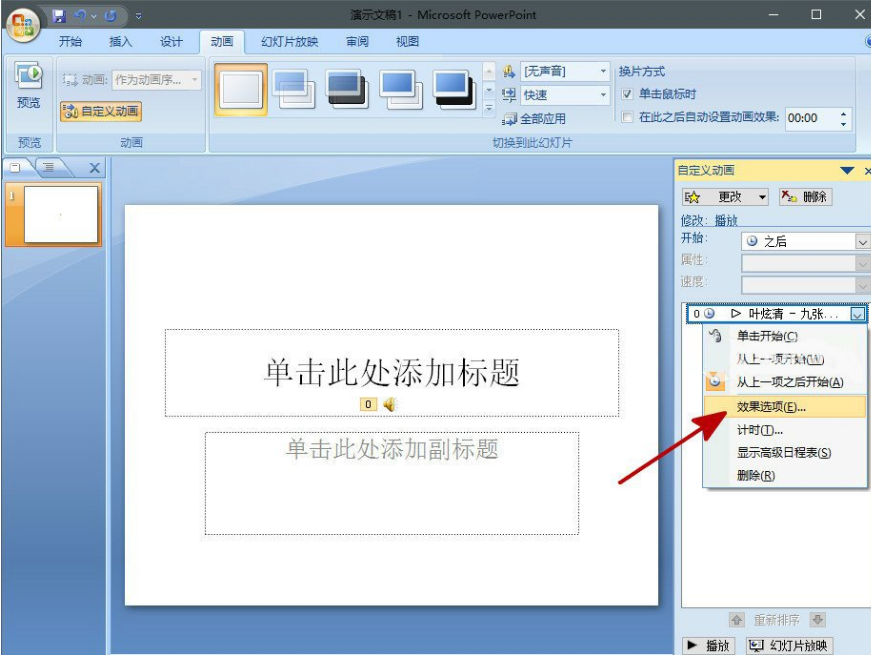Switch to the 审阅 ribbon tab

pyautogui.click(x=357, y=42)
